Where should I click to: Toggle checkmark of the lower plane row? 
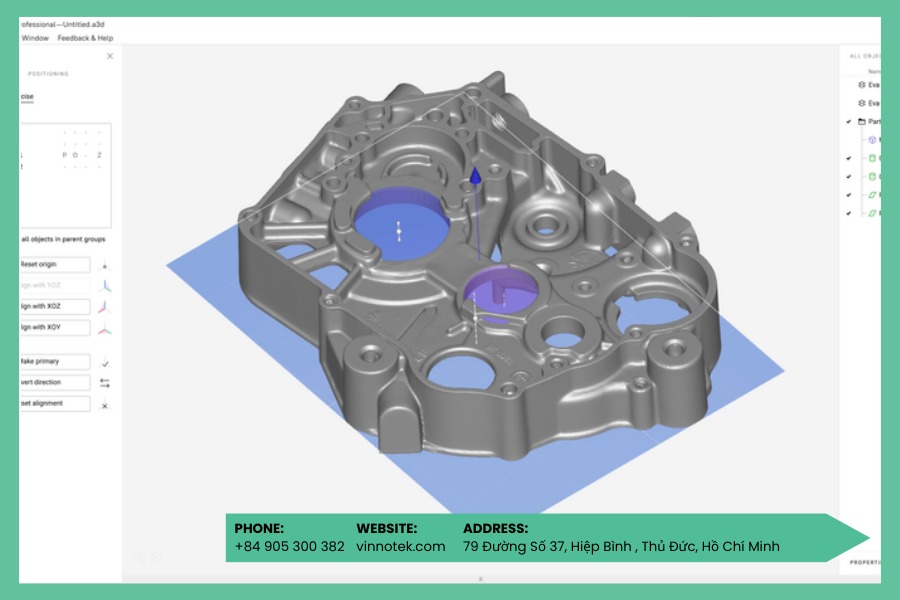(x=848, y=214)
